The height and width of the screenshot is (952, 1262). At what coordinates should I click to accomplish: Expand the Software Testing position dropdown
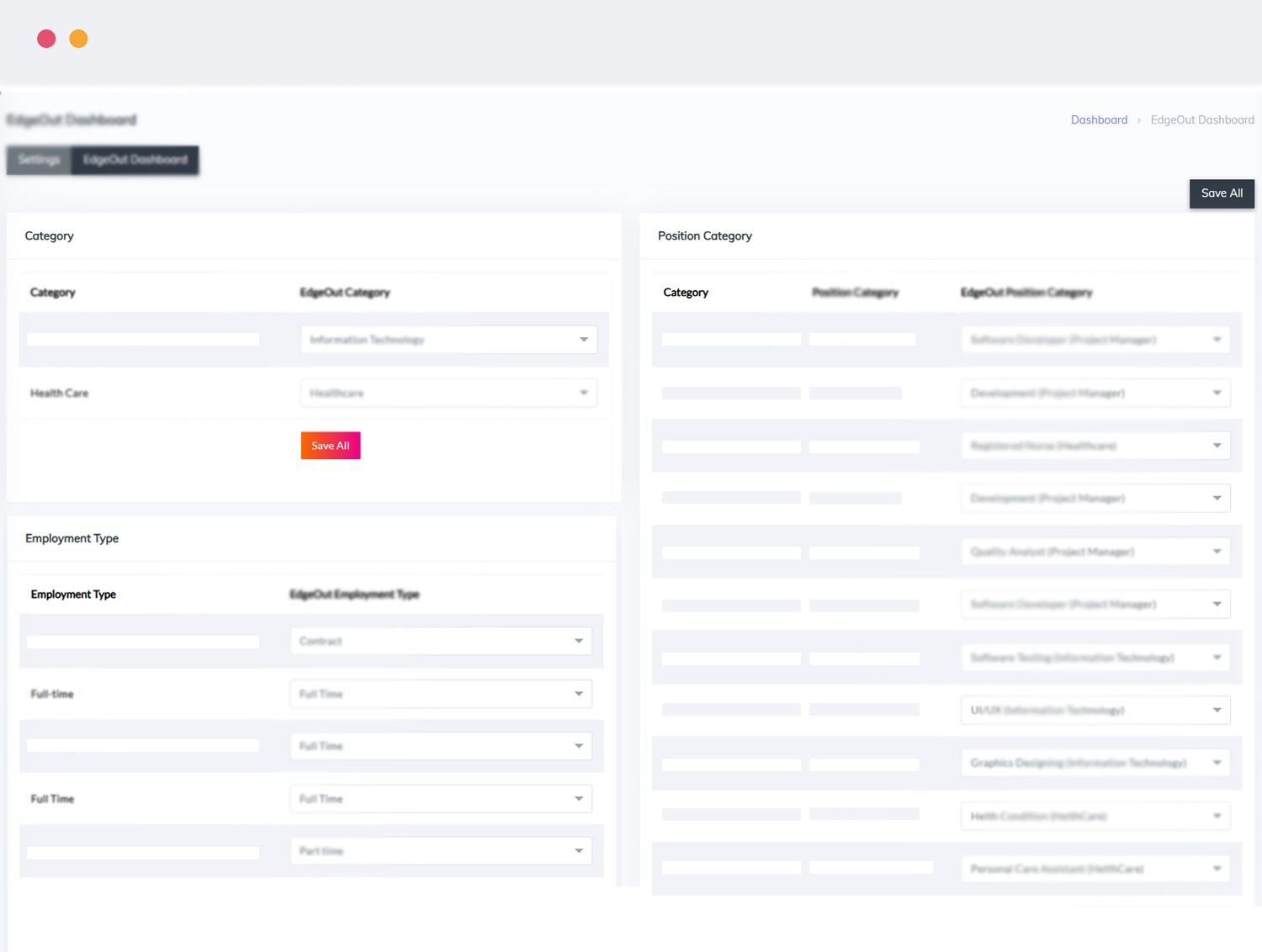[1095, 658]
